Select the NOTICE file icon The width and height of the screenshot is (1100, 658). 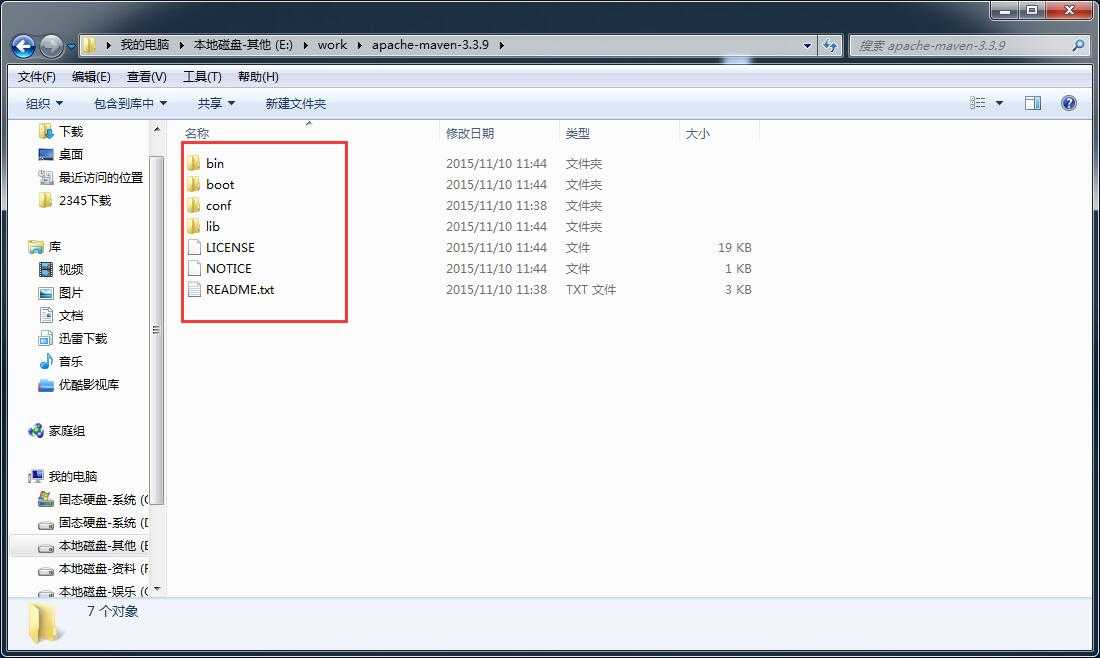click(194, 268)
